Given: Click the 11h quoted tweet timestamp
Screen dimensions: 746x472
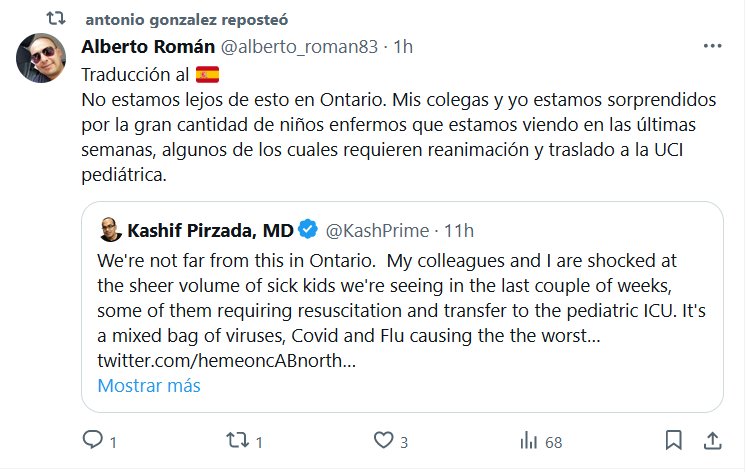Looking at the screenshot, I should (459, 231).
